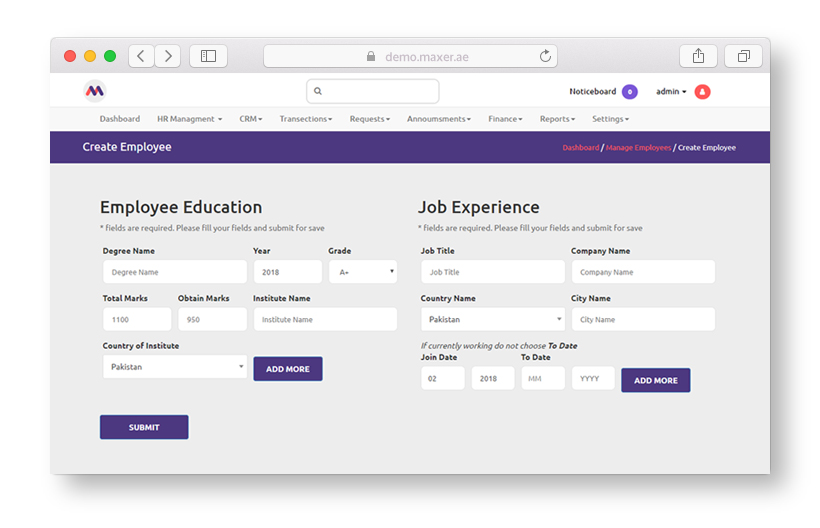This screenshot has width=820, height=528.
Task: Reload the page with refresh icon
Action: tap(545, 57)
